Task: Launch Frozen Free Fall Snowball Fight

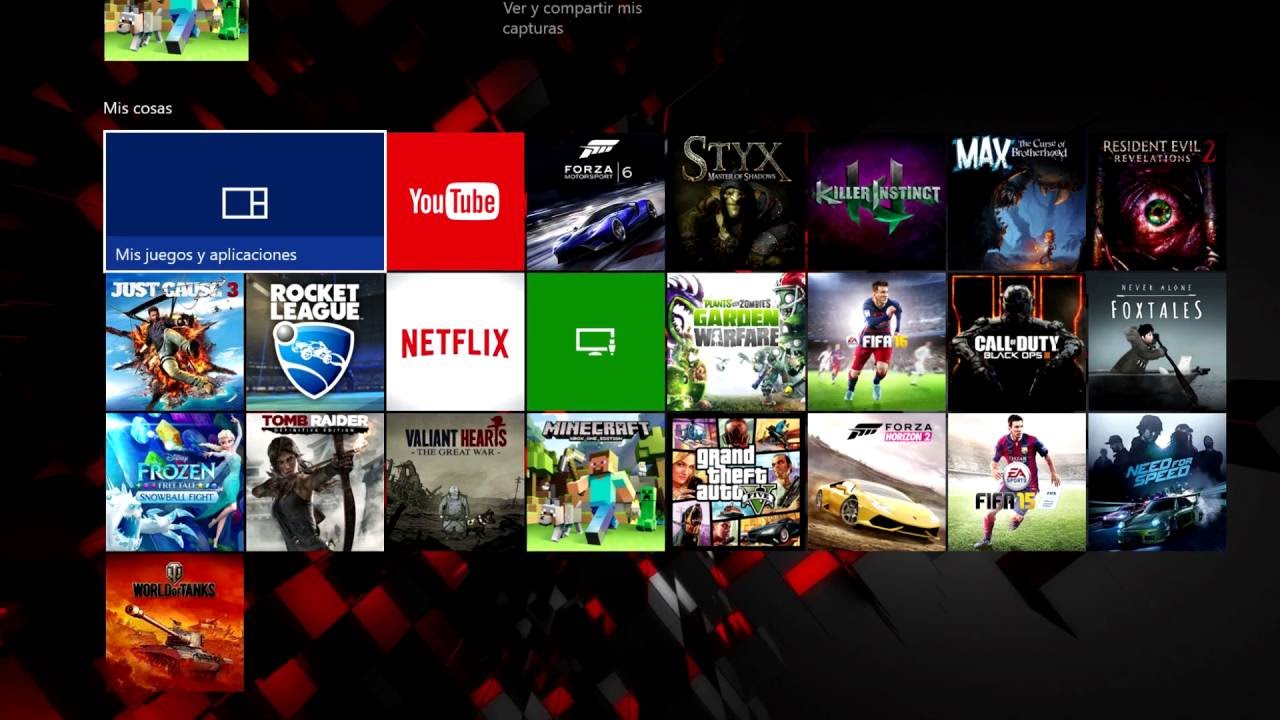Action: tap(175, 482)
